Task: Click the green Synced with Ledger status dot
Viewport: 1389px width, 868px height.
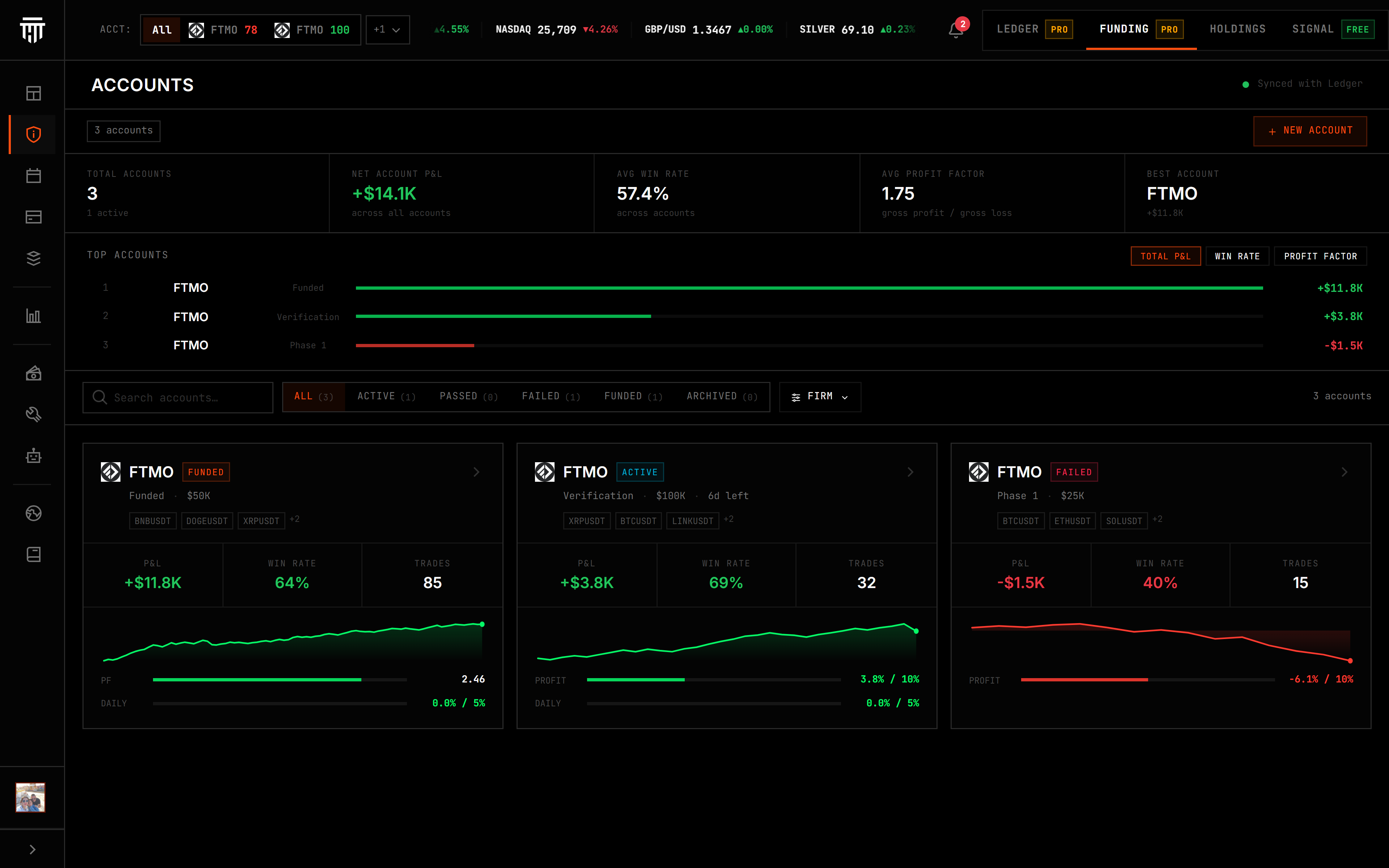Action: (1245, 84)
